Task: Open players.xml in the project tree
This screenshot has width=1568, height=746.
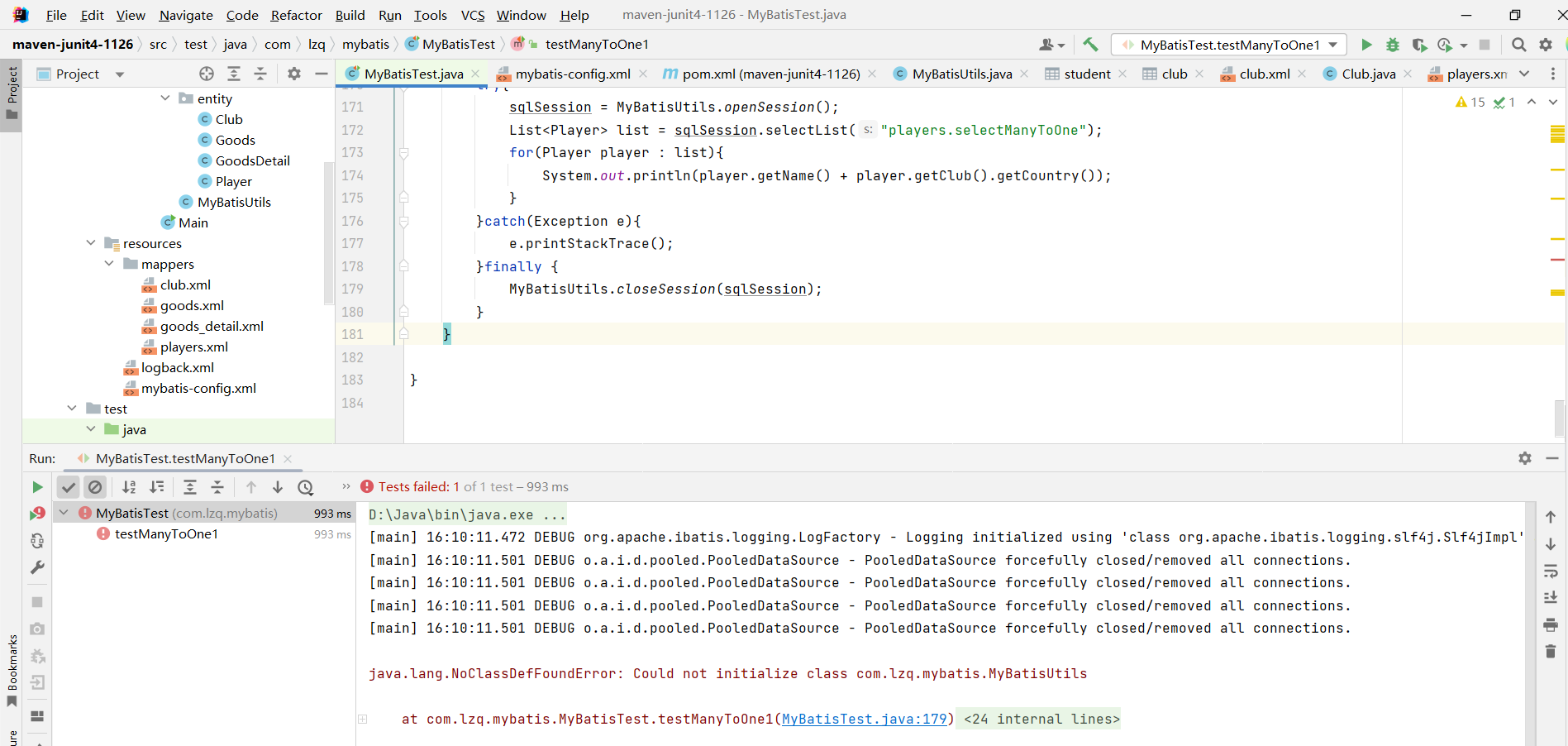Action: (x=193, y=347)
